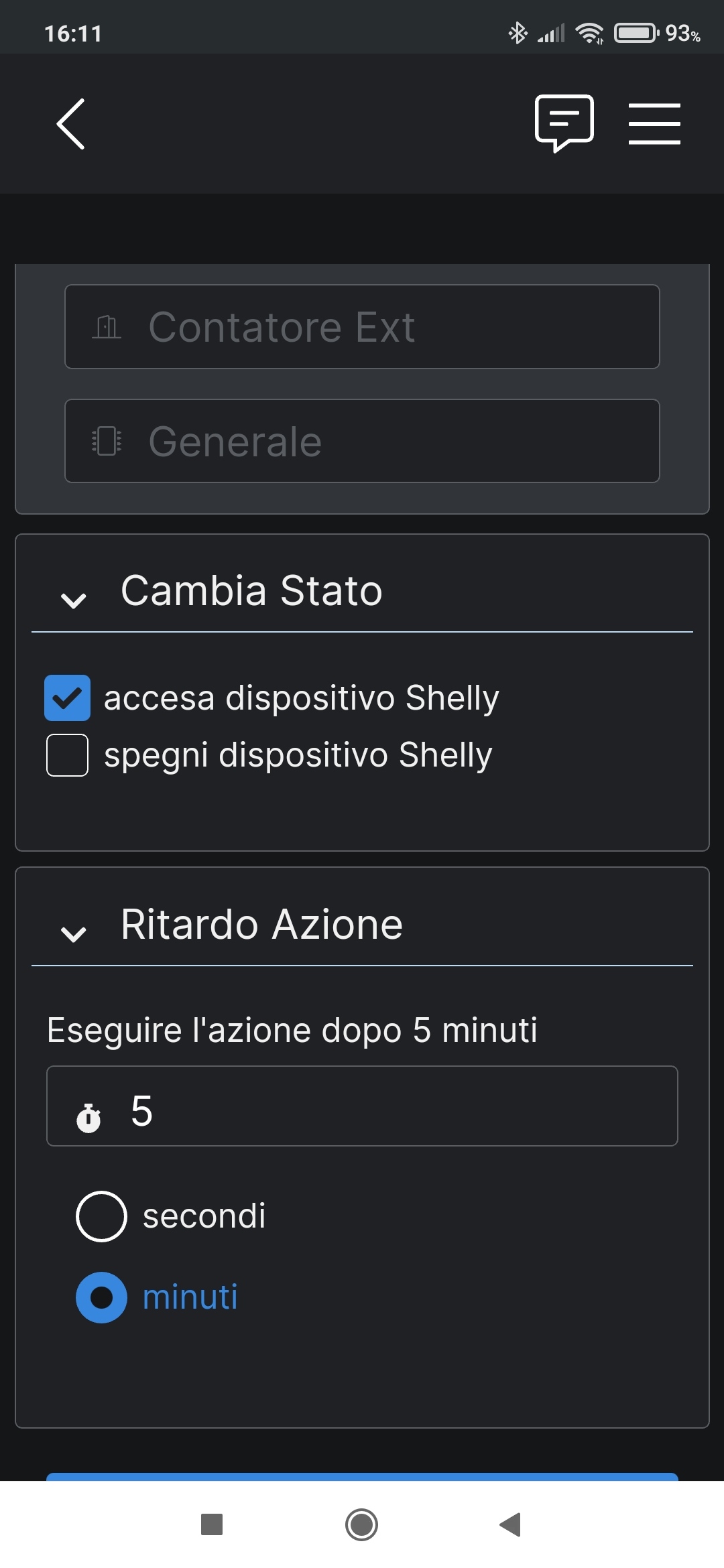The width and height of the screenshot is (724, 1568).
Task: Uncheck accesa dispositivo Shelly checkbox
Action: click(x=67, y=698)
